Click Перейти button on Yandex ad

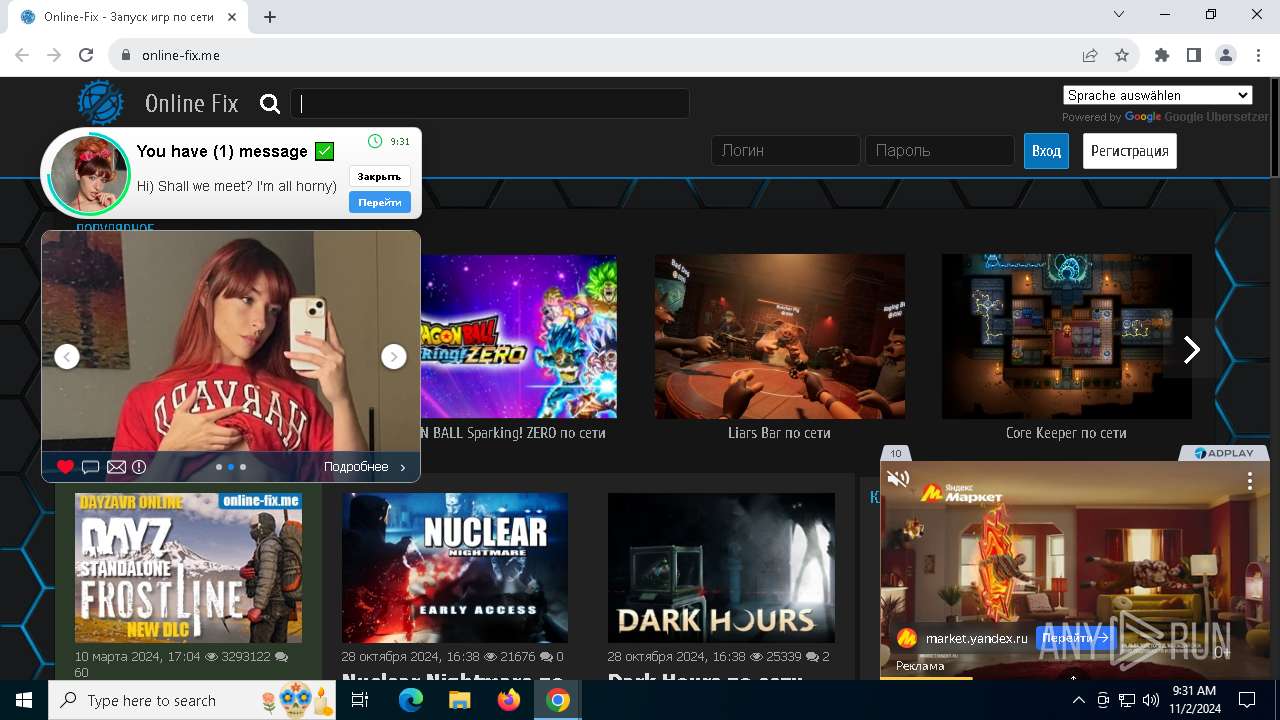coord(1076,638)
